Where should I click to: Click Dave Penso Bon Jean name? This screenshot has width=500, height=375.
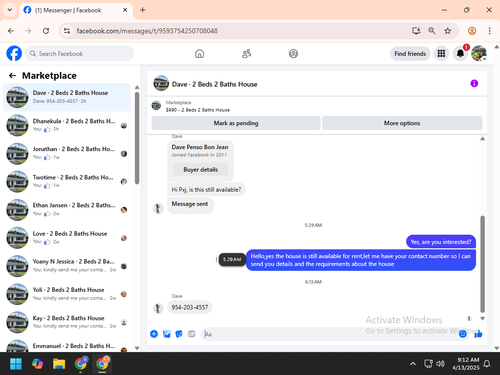click(200, 147)
